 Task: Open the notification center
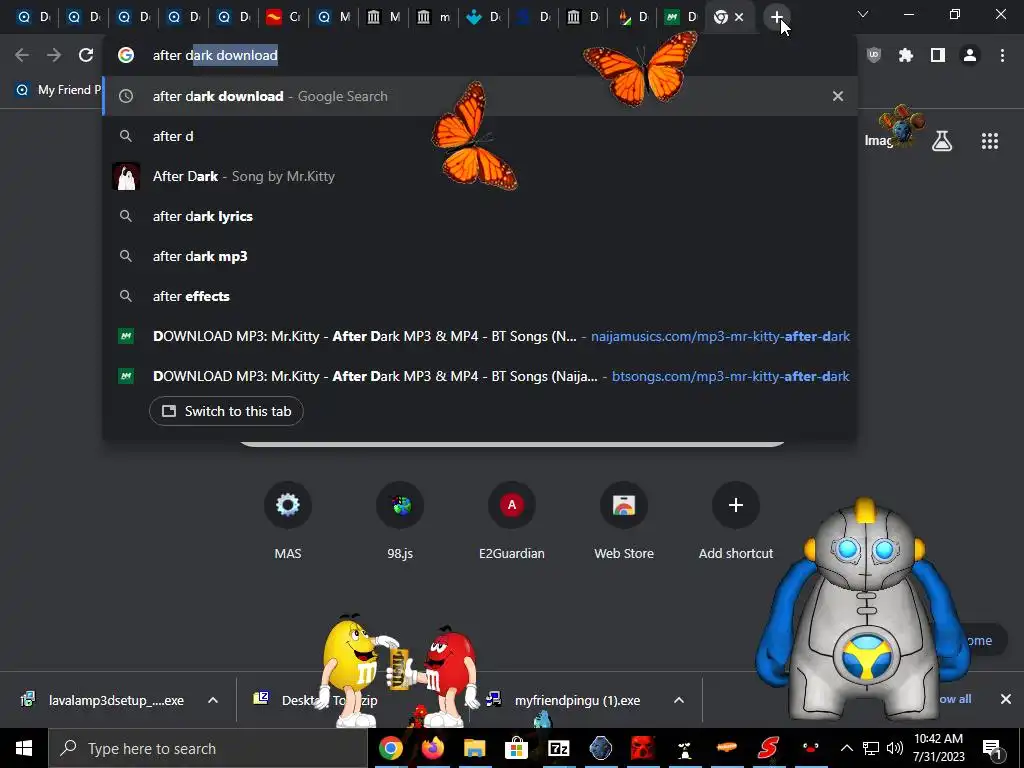(991, 748)
